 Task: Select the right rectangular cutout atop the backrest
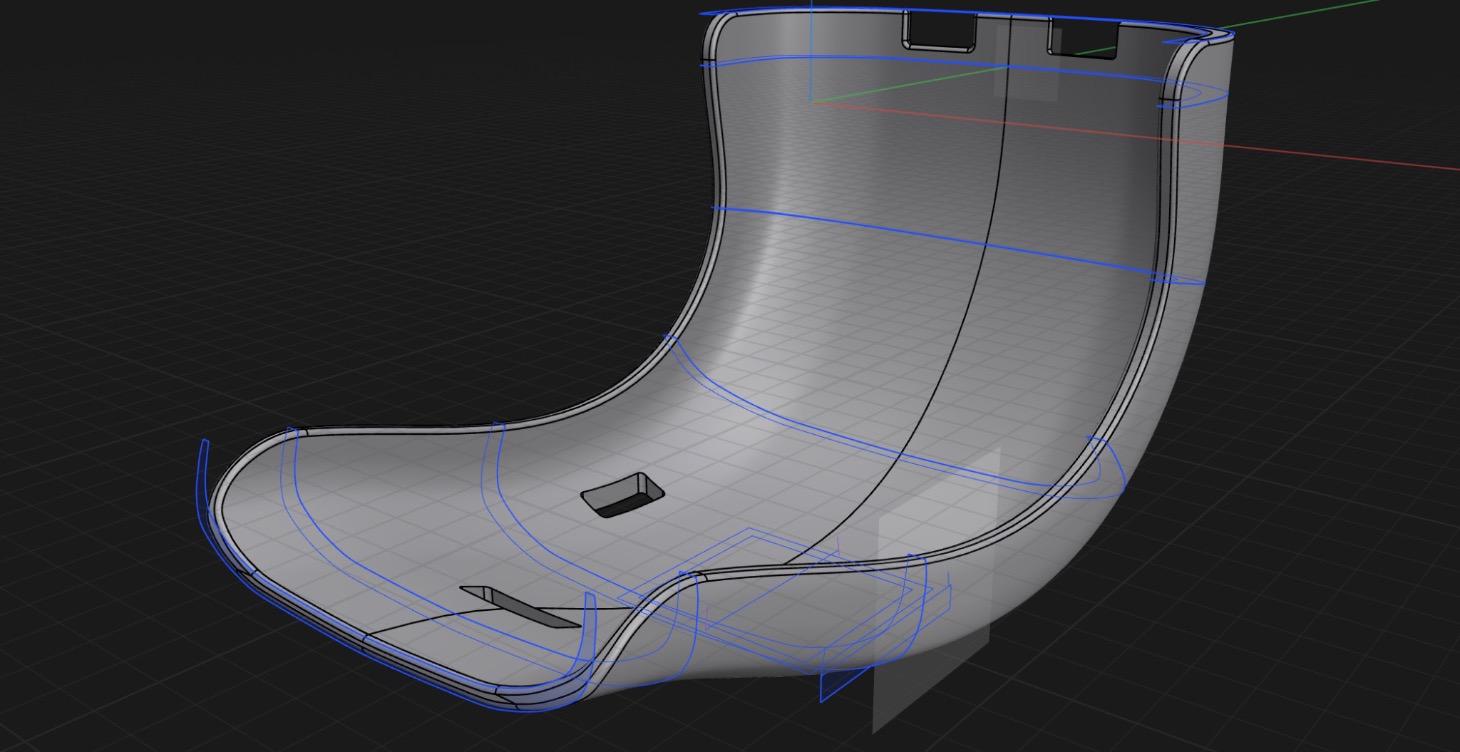1083,38
